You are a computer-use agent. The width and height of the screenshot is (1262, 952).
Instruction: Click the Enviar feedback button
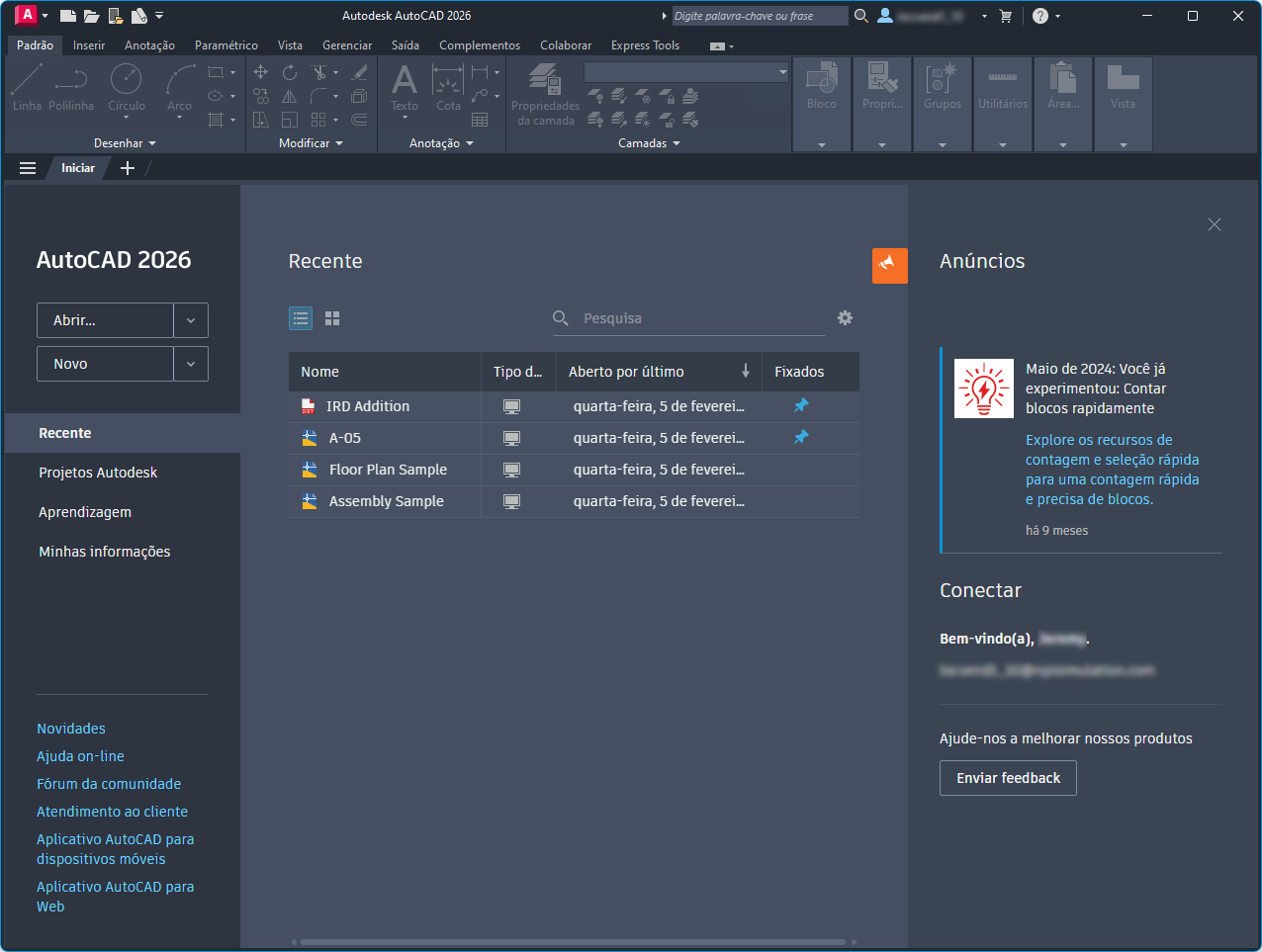click(x=1008, y=778)
